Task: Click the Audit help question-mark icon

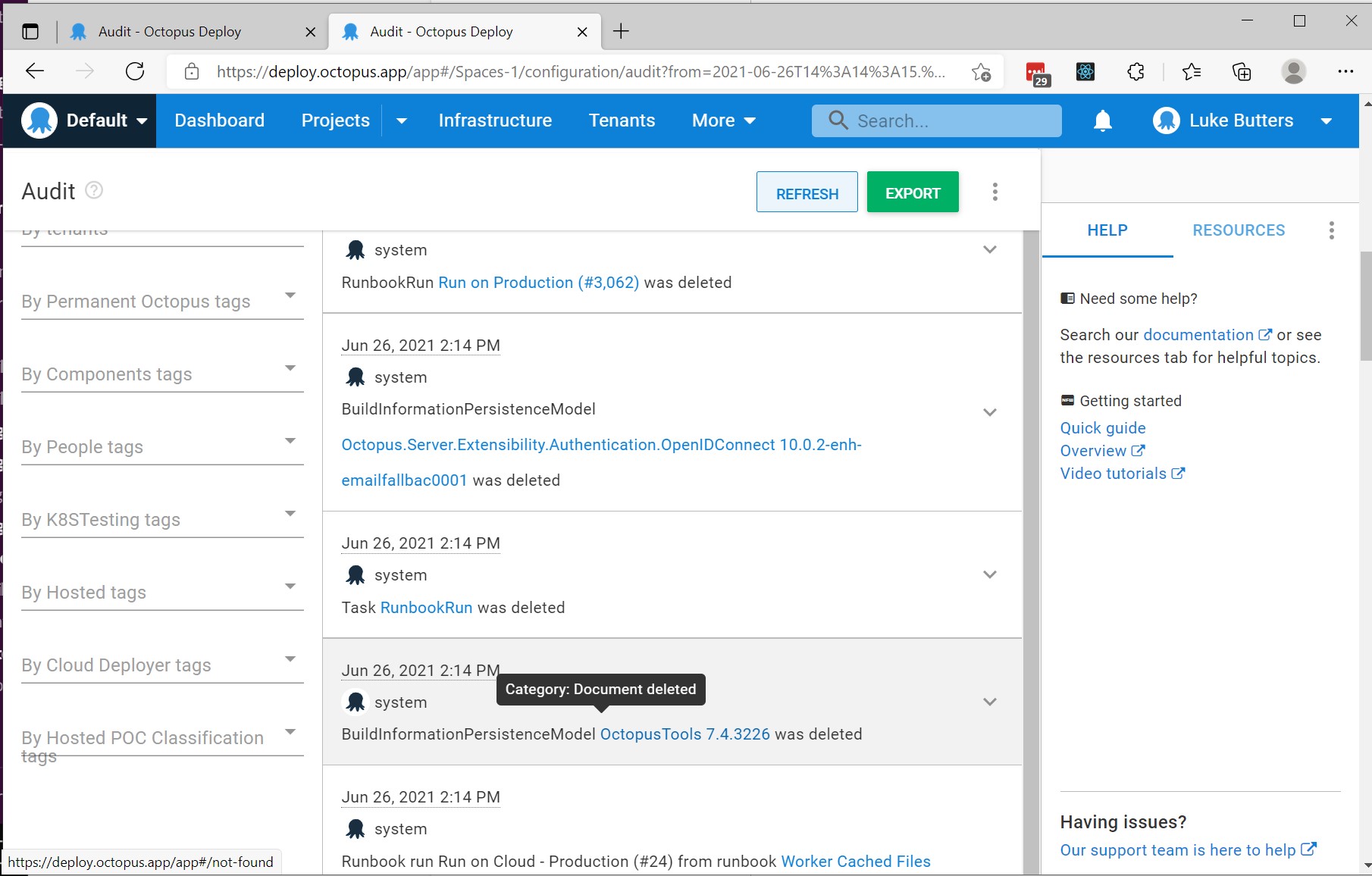Action: click(x=93, y=191)
